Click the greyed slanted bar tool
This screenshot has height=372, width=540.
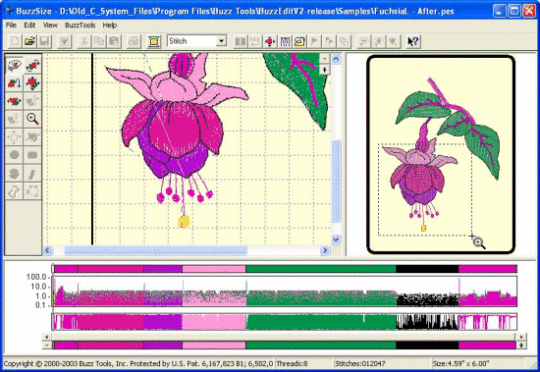click(x=32, y=173)
